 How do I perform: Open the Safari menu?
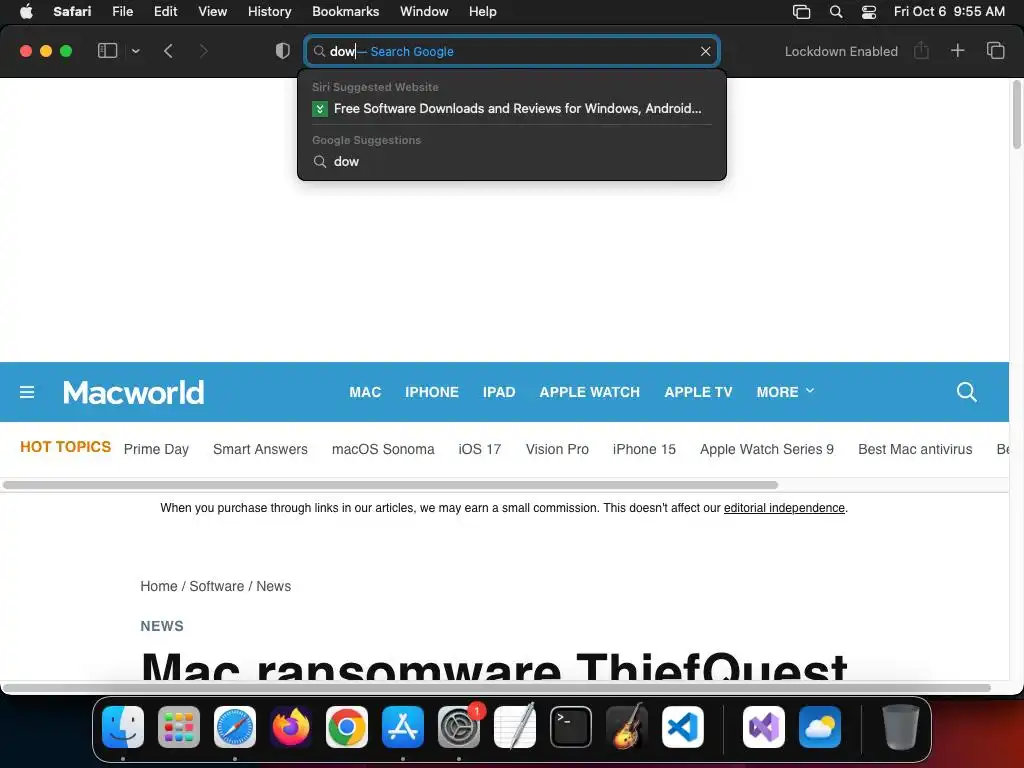[x=72, y=11]
